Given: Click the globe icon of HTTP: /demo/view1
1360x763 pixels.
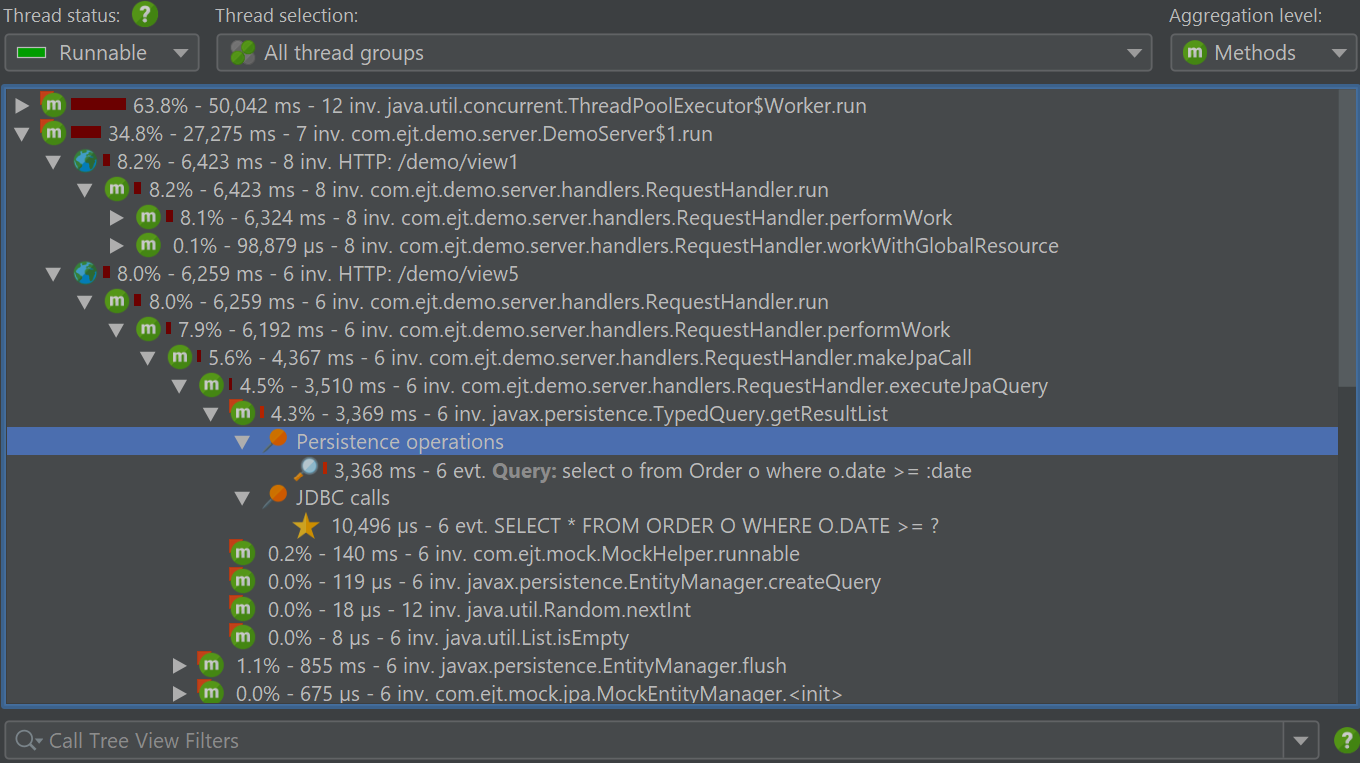Looking at the screenshot, I should pos(85,161).
